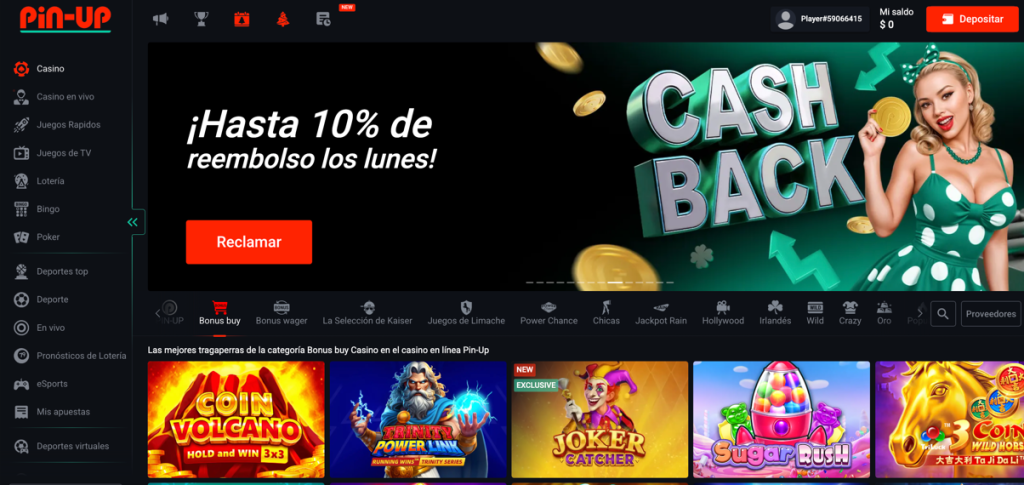Image resolution: width=1024 pixels, height=485 pixels.
Task: Open the Player#59066415 profile avatar
Action: pos(785,19)
